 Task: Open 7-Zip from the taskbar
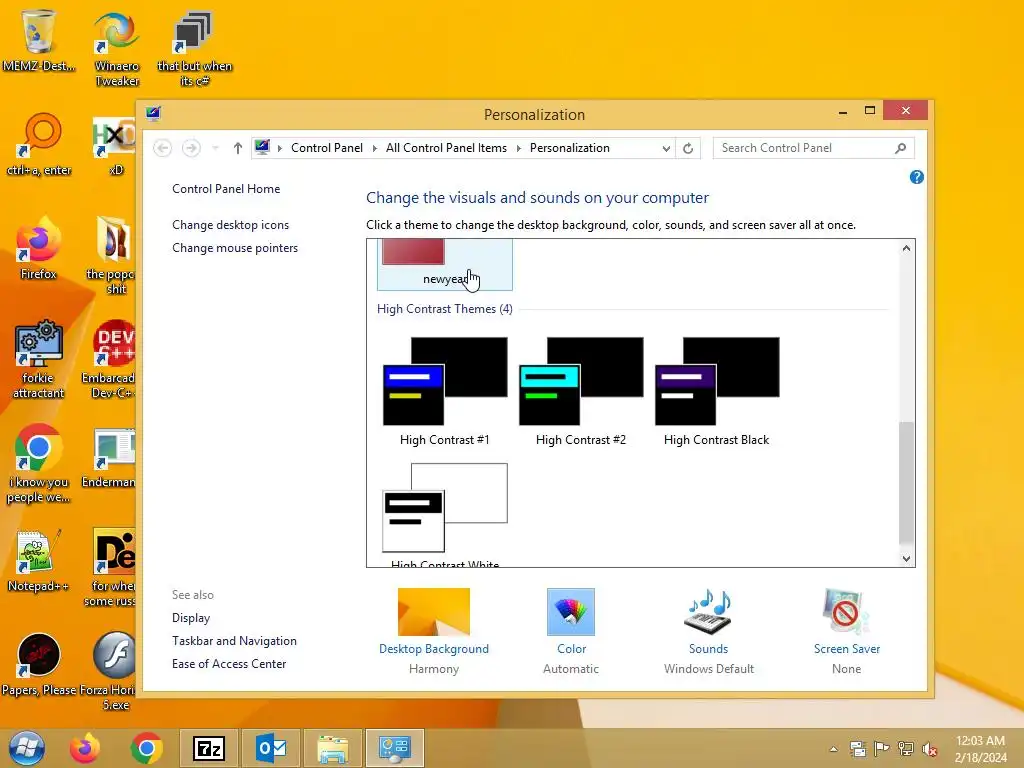point(208,748)
